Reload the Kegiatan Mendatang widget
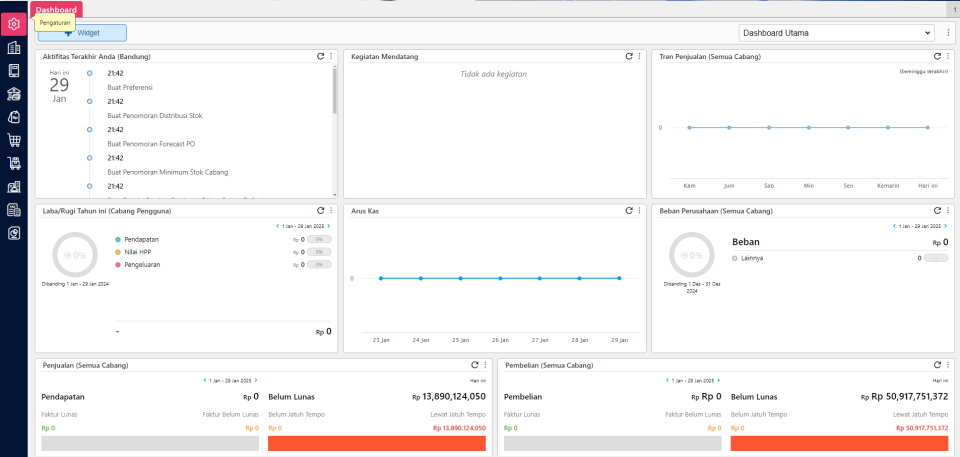Image resolution: width=960 pixels, height=457 pixels. [x=629, y=56]
